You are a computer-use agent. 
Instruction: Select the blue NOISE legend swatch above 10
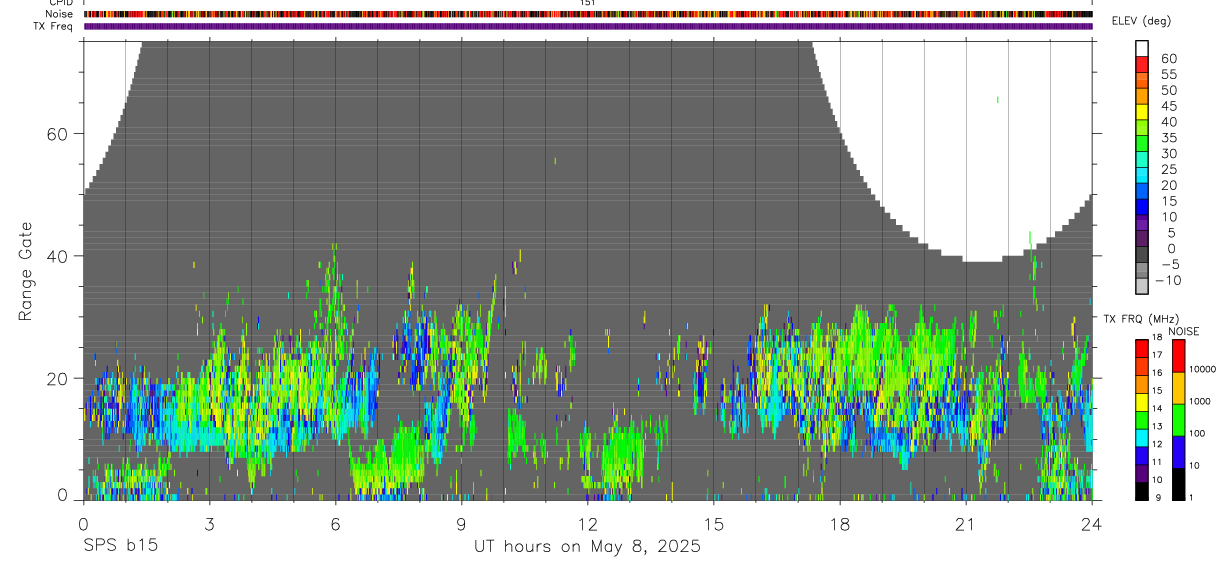[x=1178, y=450]
